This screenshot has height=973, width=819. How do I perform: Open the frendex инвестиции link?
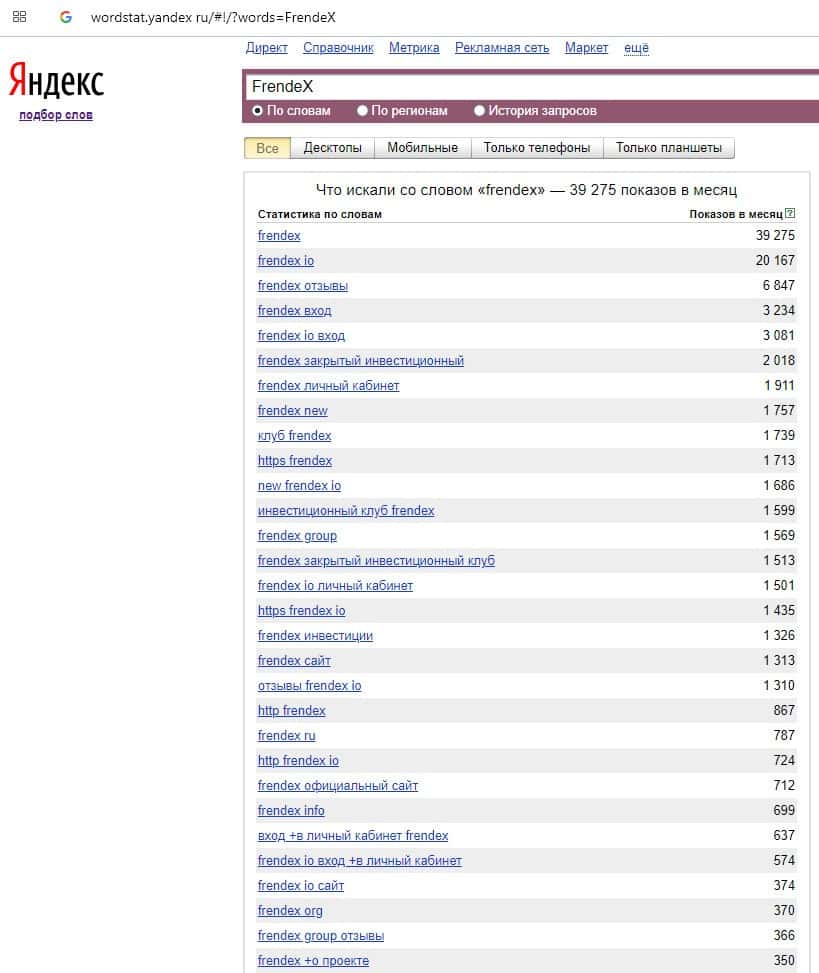[316, 635]
